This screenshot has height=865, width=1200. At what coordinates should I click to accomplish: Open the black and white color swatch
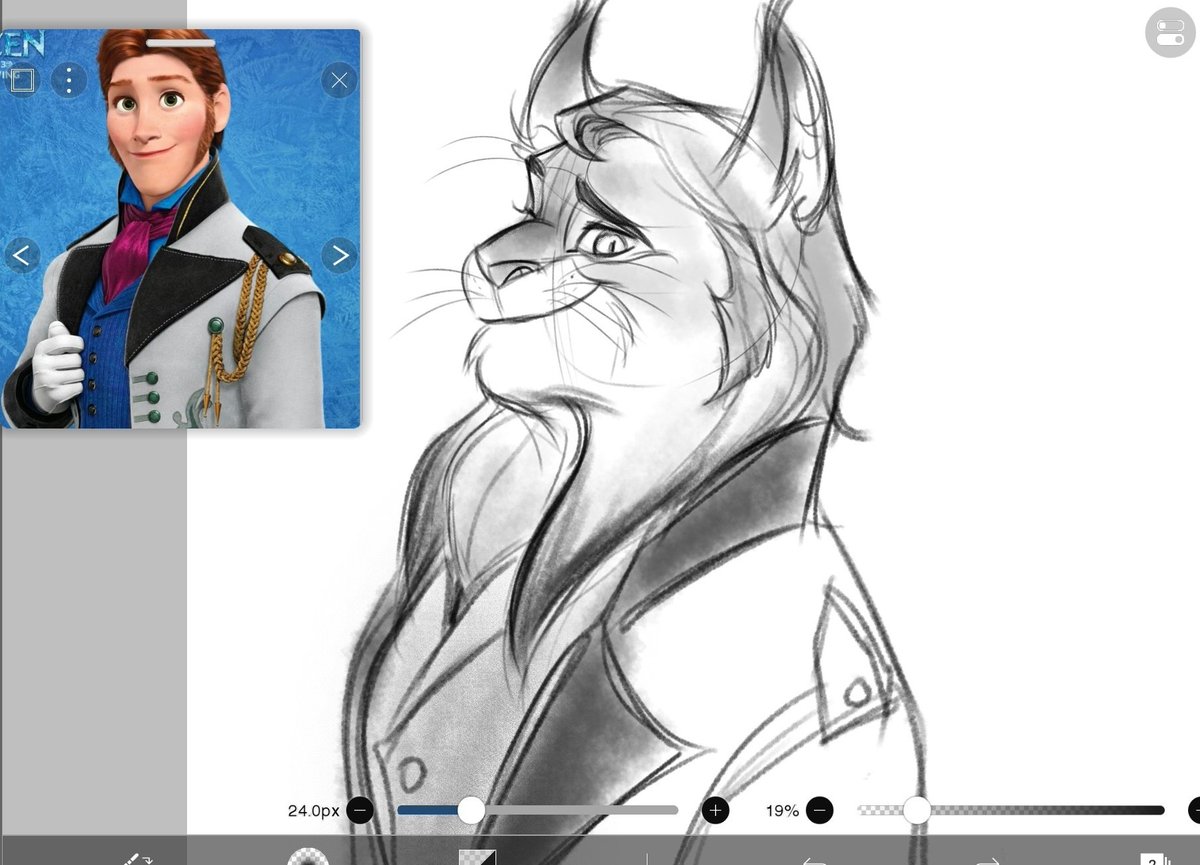tap(477, 857)
